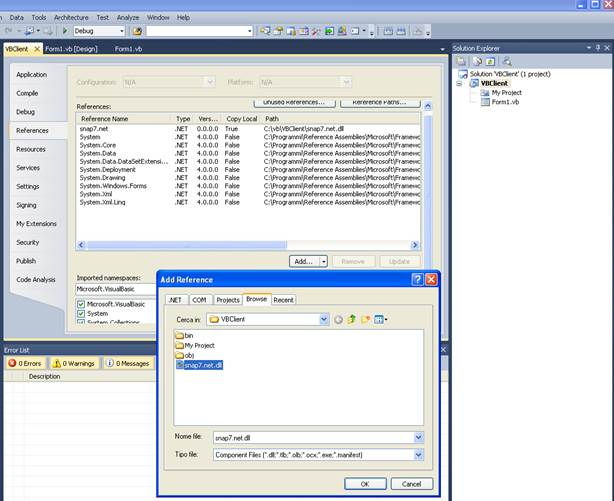Click OK in Add Reference dialog
614x501 pixels.
[365, 484]
